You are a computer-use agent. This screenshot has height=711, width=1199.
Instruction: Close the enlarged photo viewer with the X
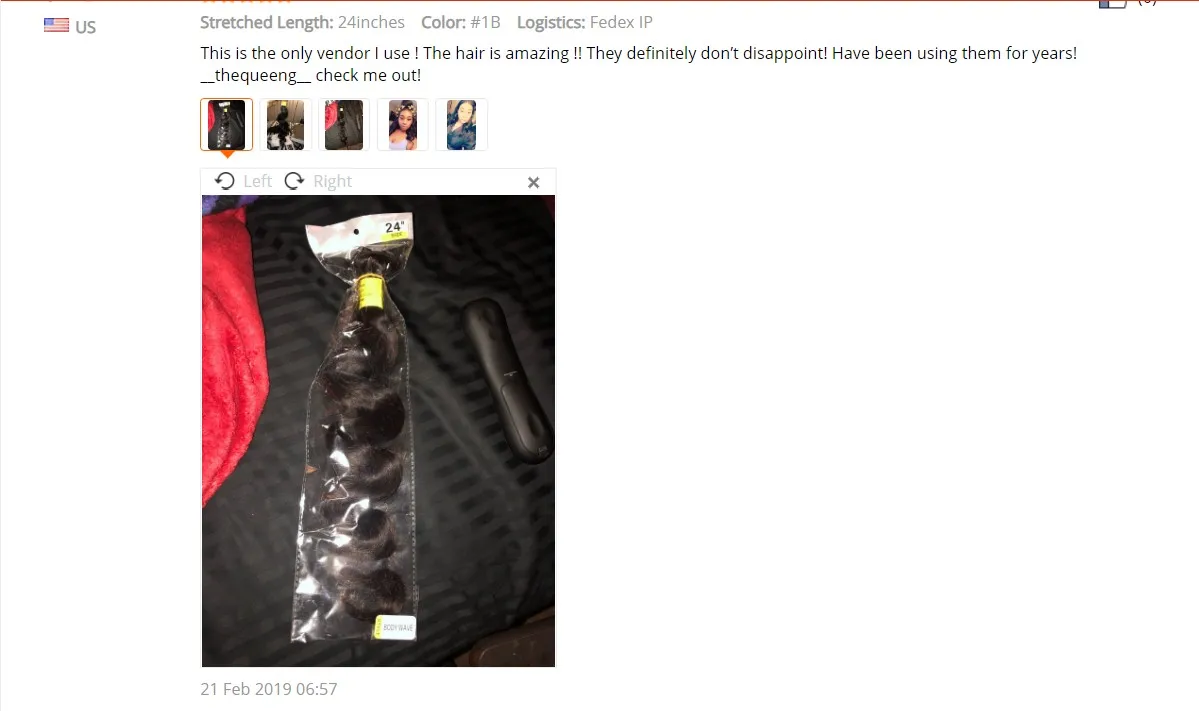tap(534, 182)
